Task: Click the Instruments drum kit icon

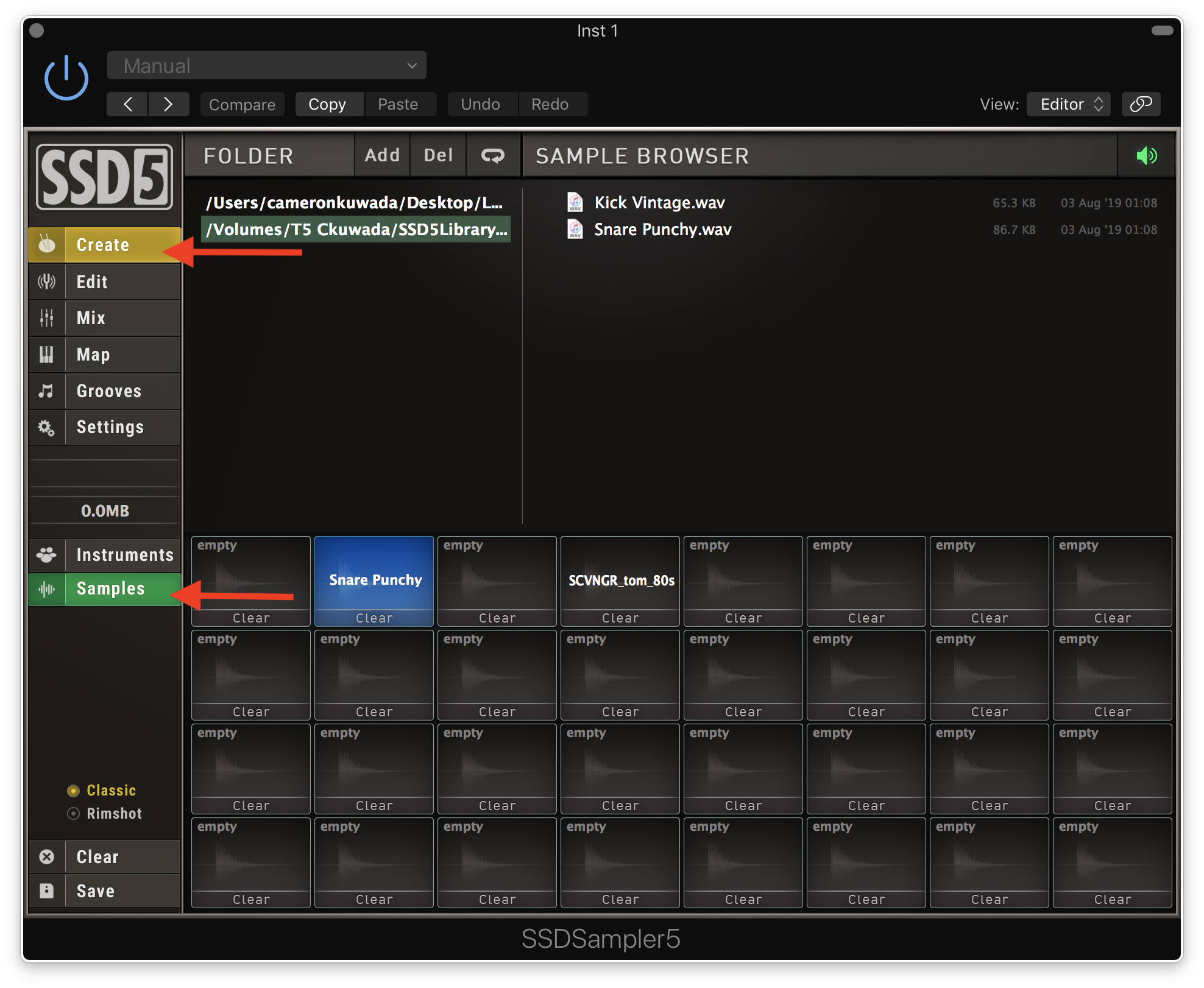Action: pos(46,555)
